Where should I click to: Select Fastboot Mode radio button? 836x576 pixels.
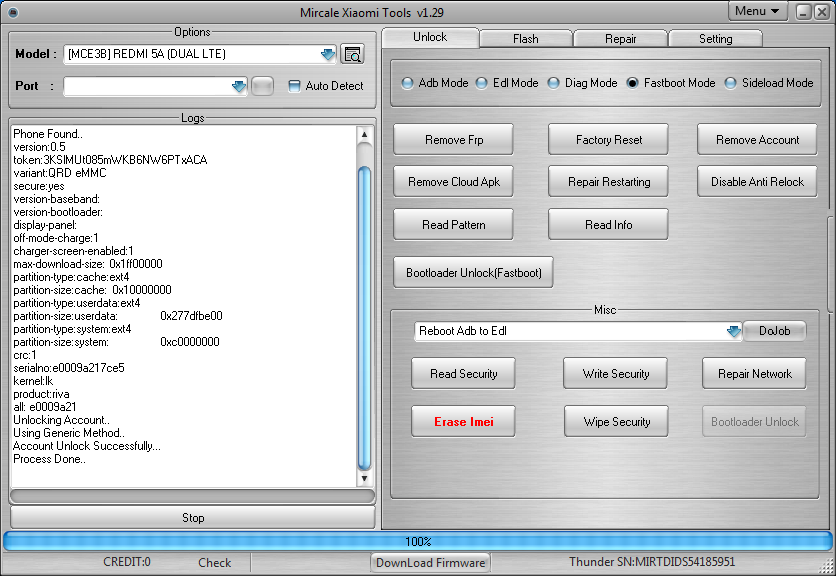pyautogui.click(x=632, y=83)
